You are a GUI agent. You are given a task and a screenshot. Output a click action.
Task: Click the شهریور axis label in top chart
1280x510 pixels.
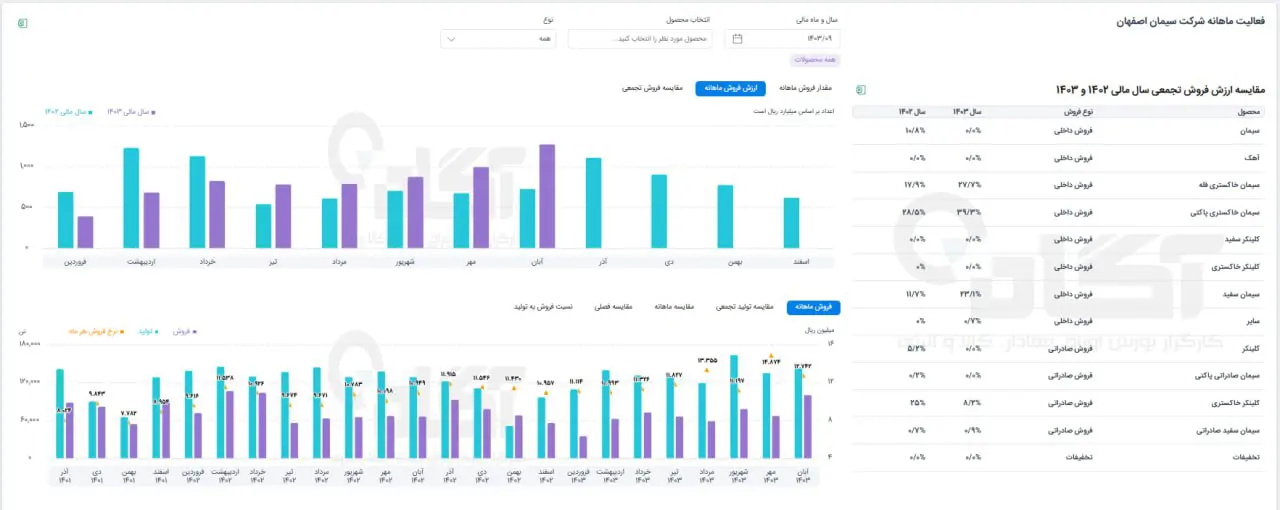(x=404, y=261)
